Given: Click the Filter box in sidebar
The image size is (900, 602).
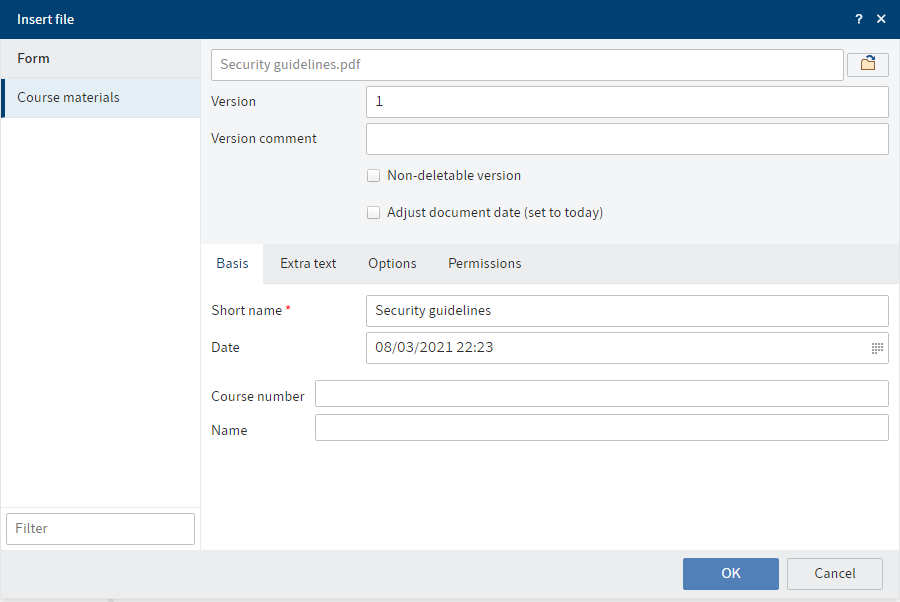Looking at the screenshot, I should pos(100,529).
